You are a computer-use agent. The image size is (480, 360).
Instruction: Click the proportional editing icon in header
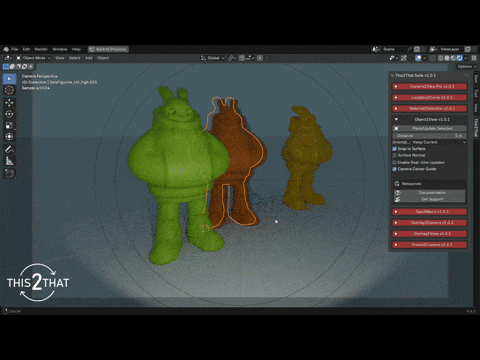click(260, 58)
